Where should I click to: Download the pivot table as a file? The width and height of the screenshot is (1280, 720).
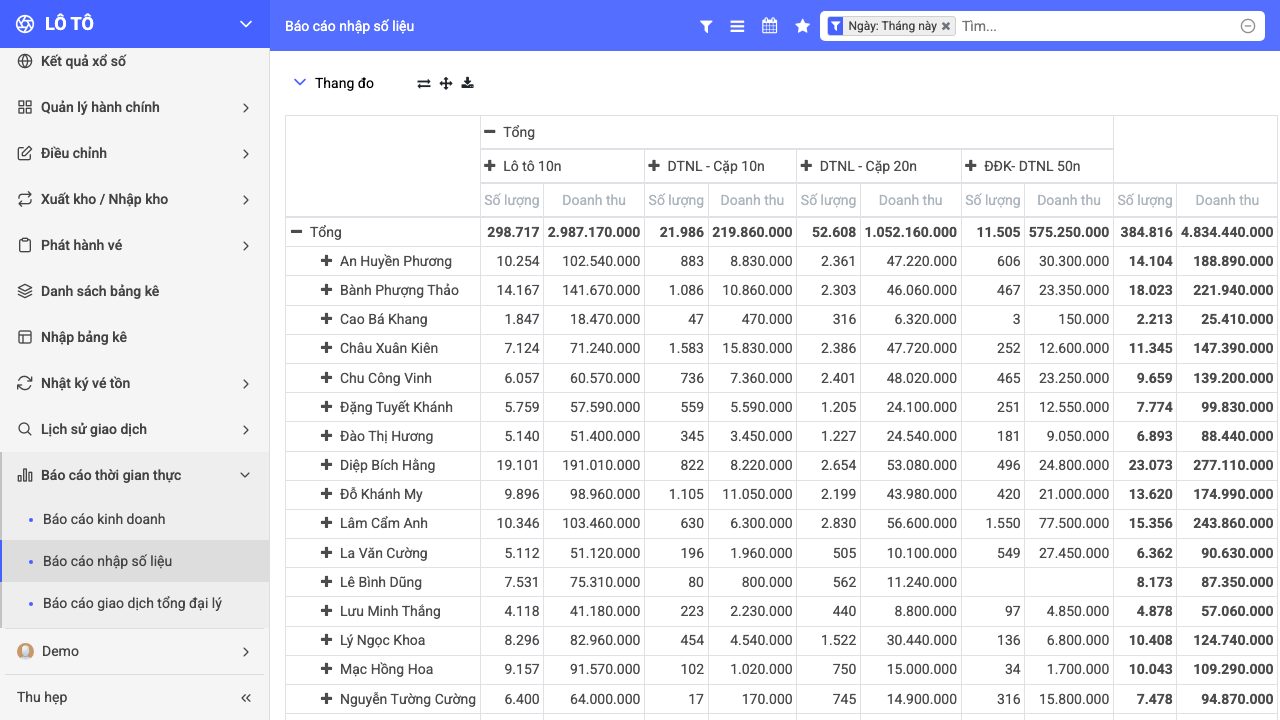[x=467, y=83]
